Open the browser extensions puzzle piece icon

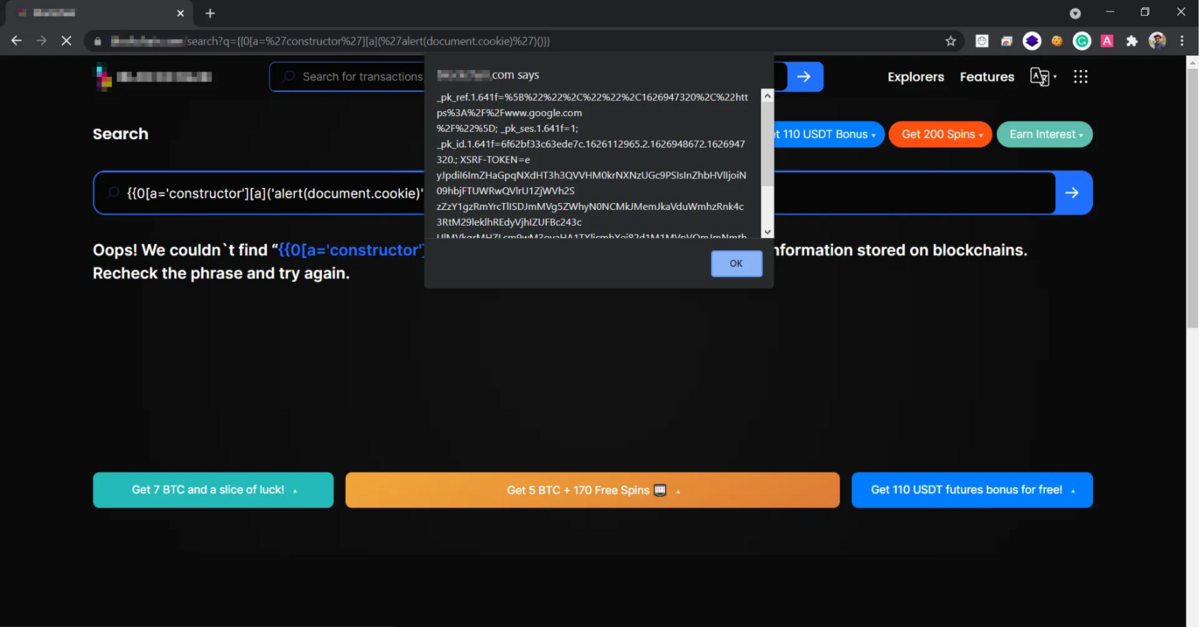(x=1131, y=41)
